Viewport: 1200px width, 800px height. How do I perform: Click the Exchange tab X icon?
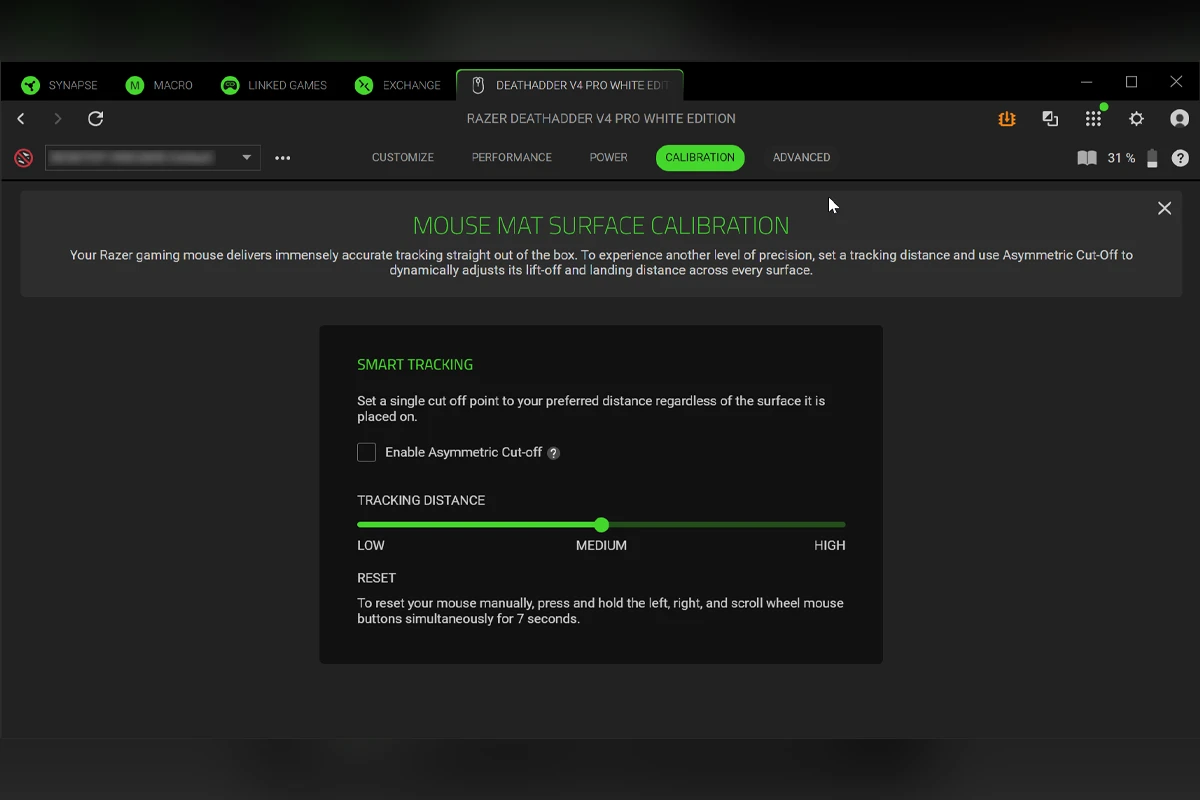tap(364, 85)
